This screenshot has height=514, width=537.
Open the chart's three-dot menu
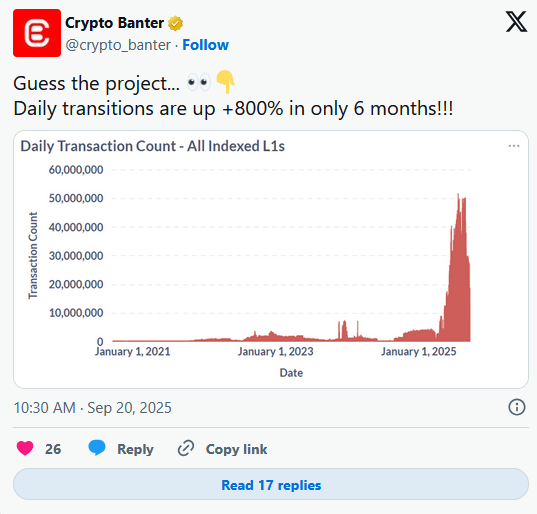point(514,146)
